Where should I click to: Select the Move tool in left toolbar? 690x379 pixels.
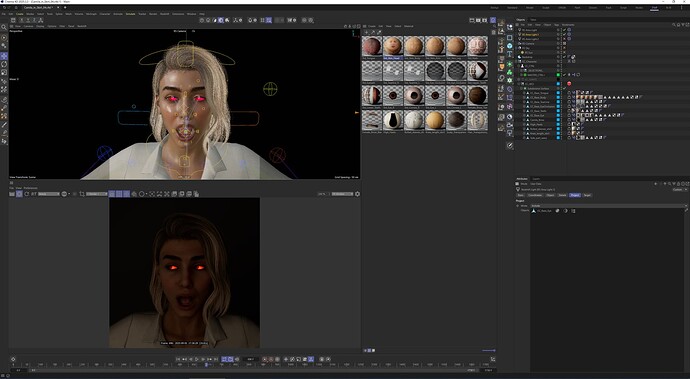tap(4, 56)
